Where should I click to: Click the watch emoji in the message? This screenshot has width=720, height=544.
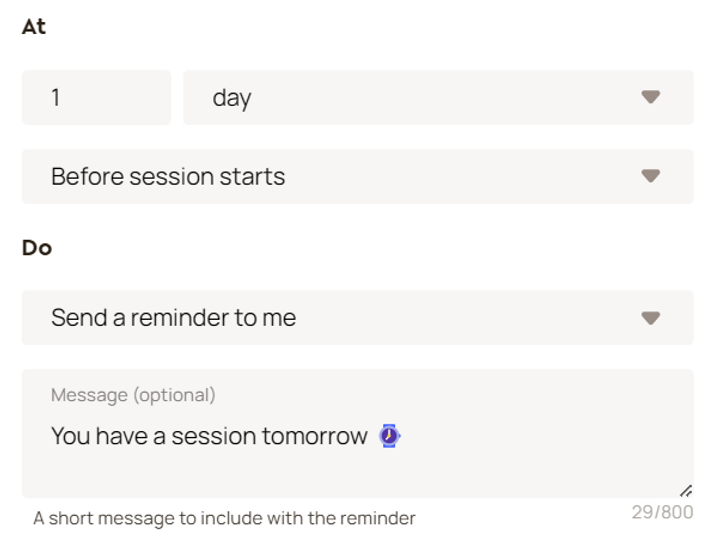pyautogui.click(x=389, y=436)
